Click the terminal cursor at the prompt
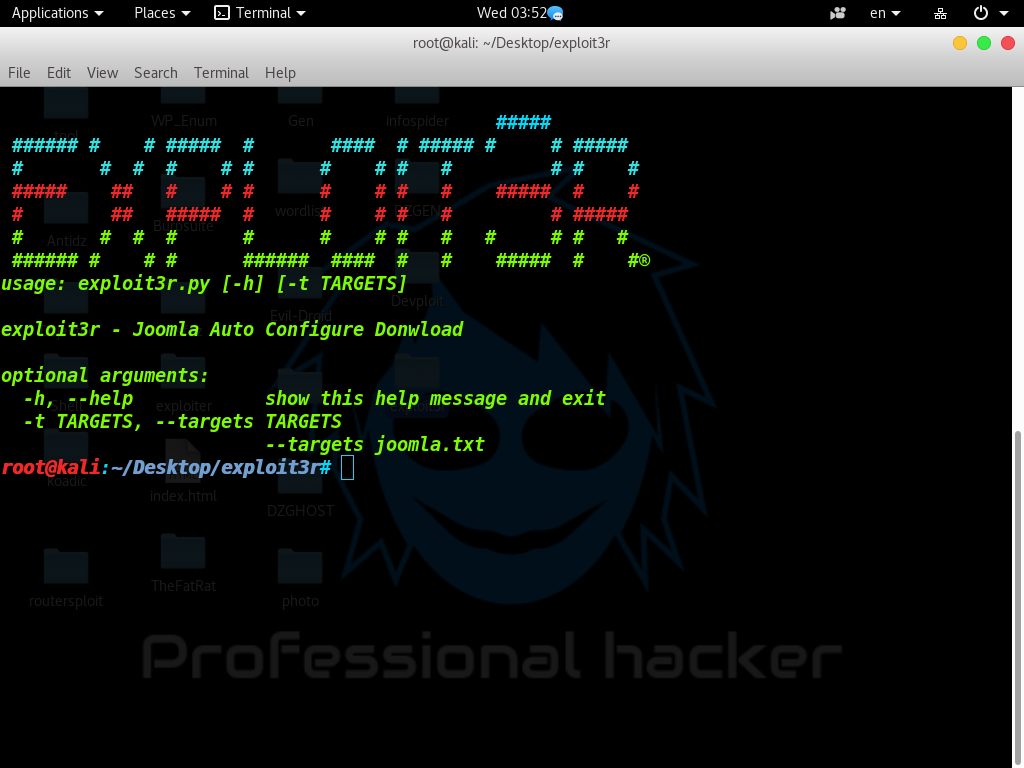This screenshot has width=1024, height=768. point(347,468)
